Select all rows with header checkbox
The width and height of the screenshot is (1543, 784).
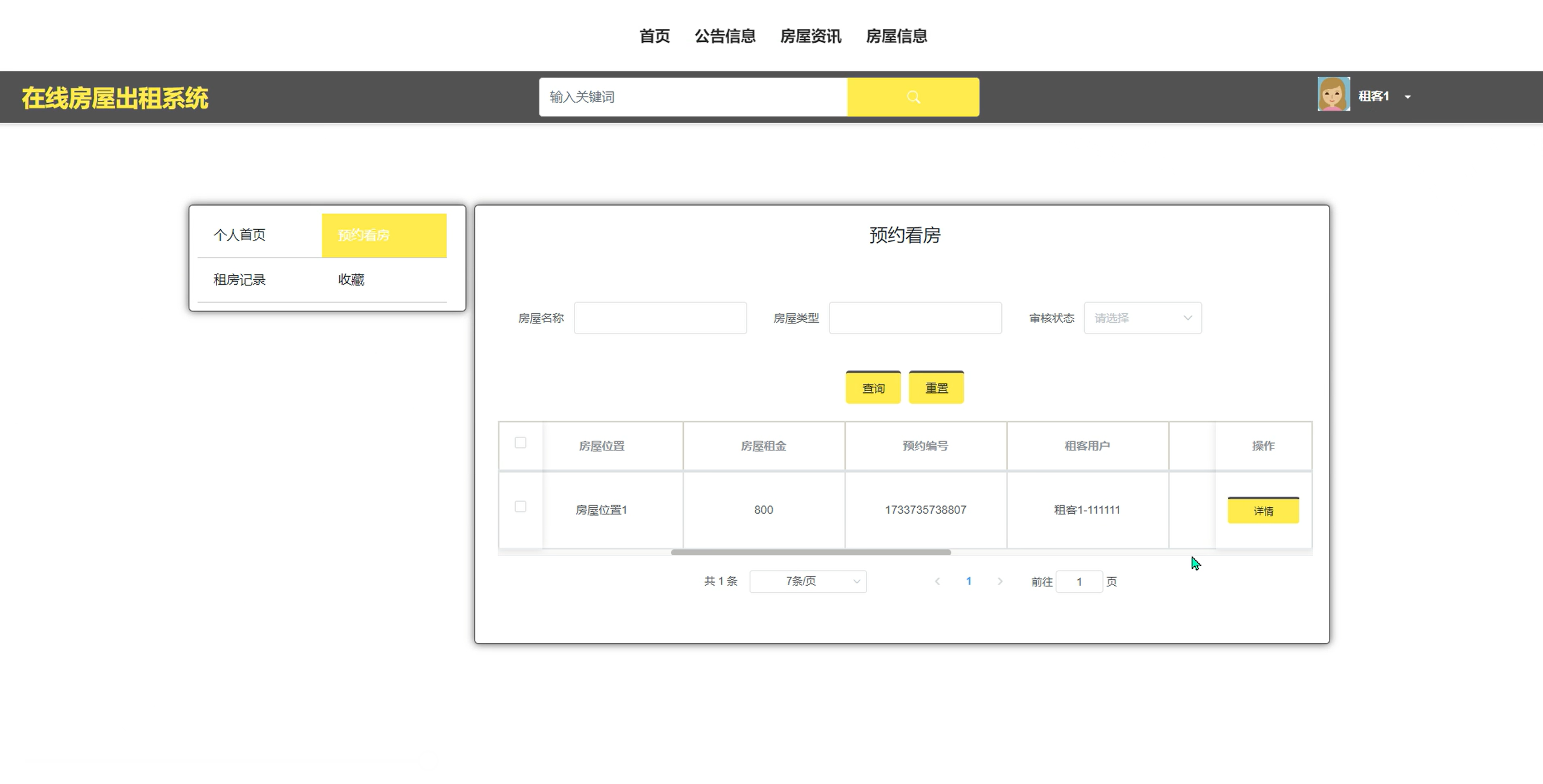520,442
